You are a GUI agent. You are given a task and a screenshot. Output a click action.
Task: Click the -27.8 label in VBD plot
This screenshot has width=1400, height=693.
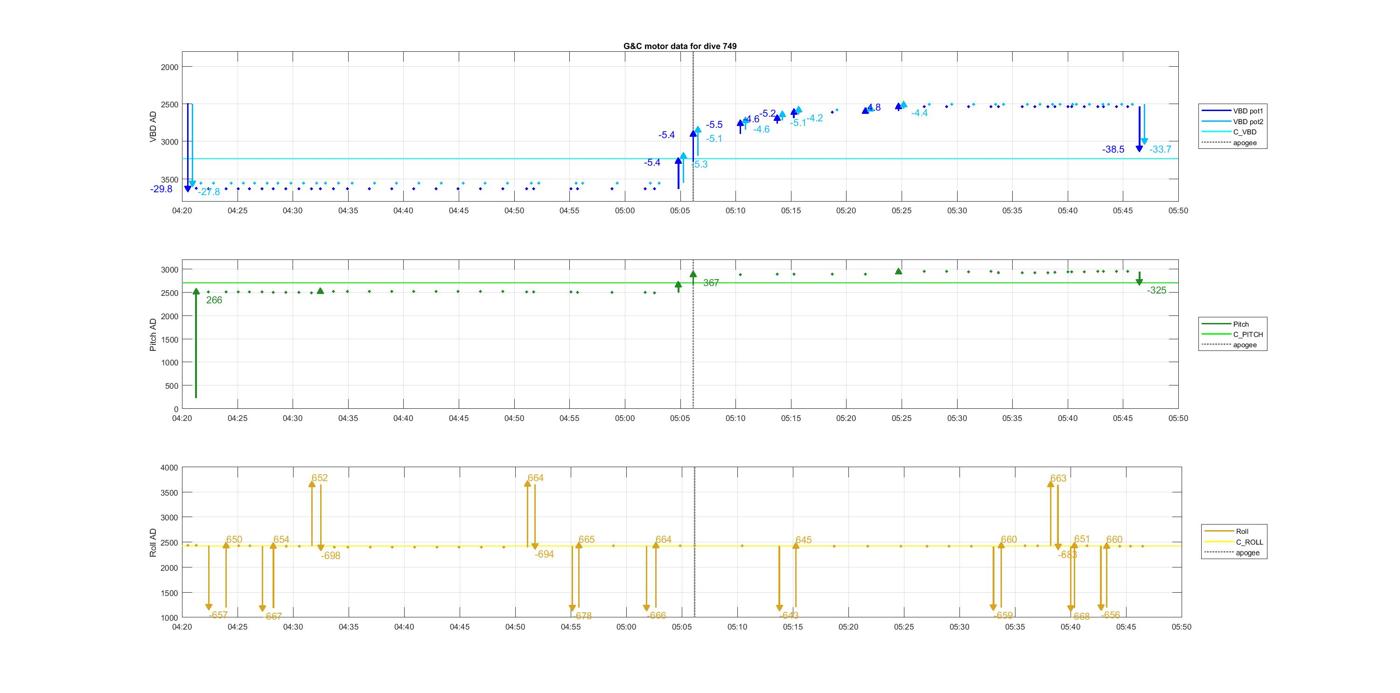(209, 192)
